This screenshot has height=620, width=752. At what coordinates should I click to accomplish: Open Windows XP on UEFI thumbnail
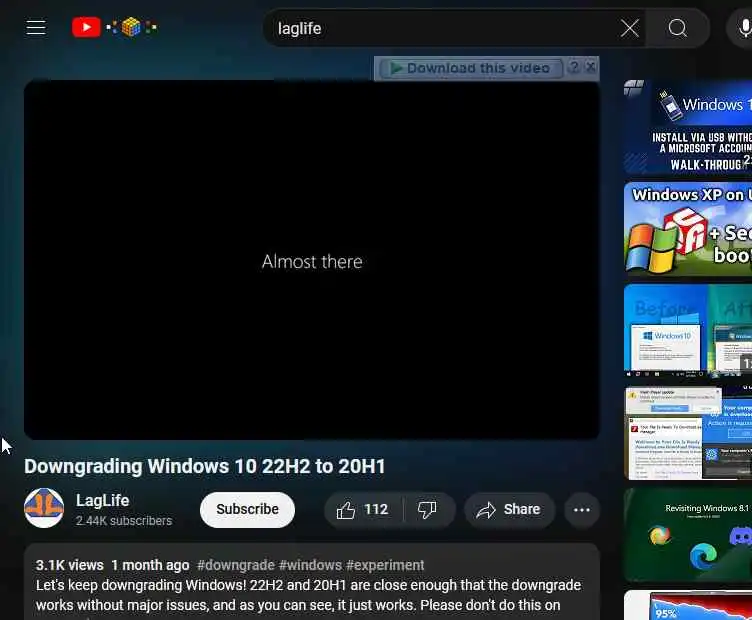coord(688,228)
